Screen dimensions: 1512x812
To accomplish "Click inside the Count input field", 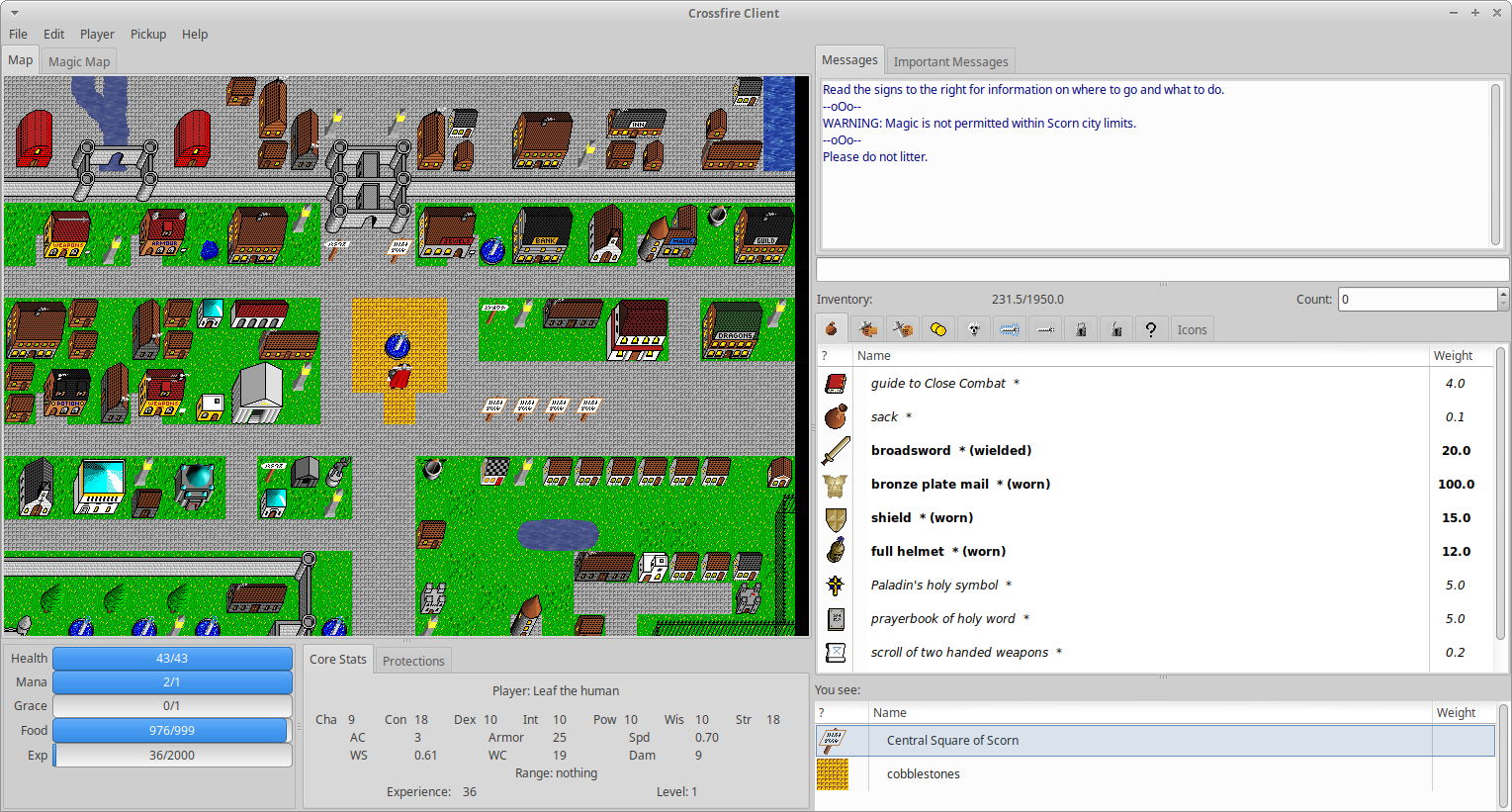I will [1417, 299].
